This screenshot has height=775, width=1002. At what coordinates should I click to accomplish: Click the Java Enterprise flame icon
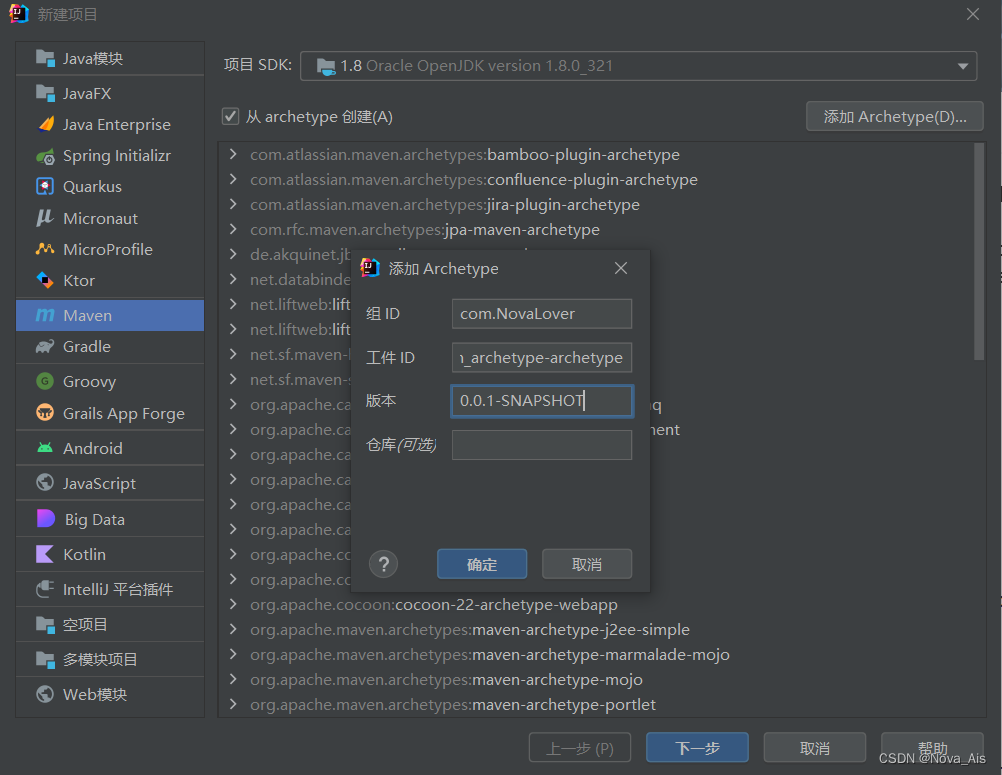[45, 124]
